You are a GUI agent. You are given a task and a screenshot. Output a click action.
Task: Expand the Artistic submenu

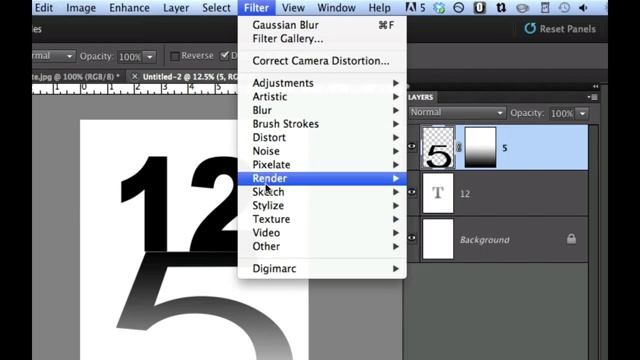pos(322,97)
